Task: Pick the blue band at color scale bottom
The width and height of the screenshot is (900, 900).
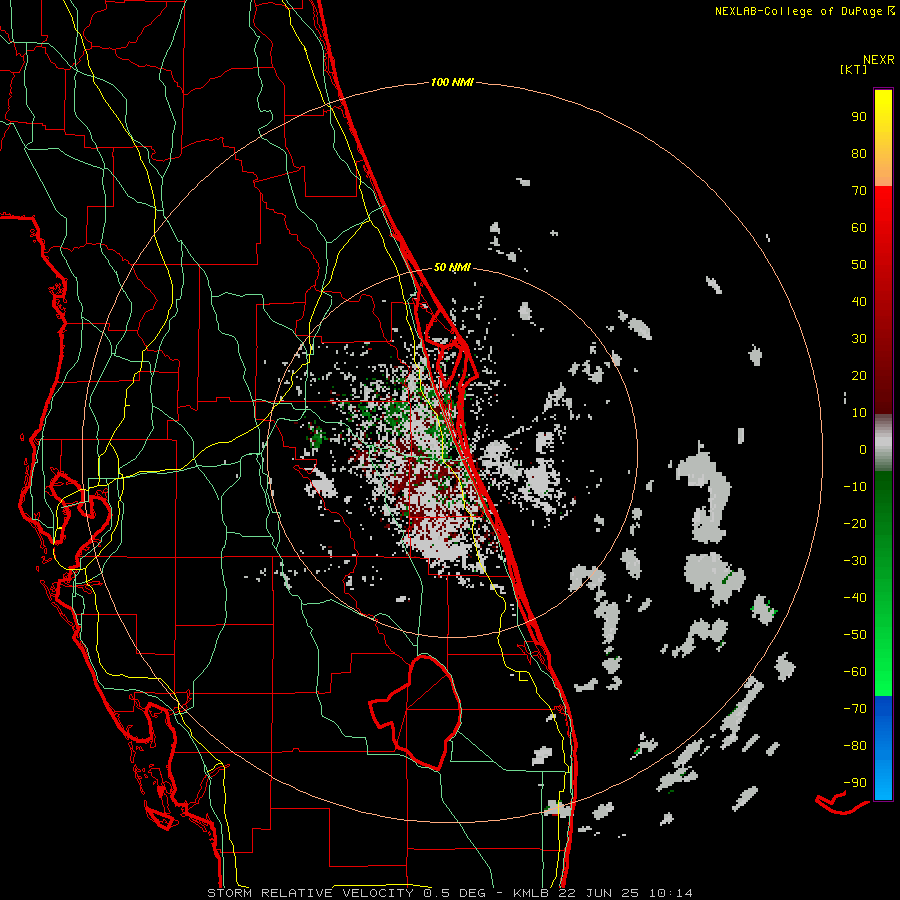Action: coord(883,748)
